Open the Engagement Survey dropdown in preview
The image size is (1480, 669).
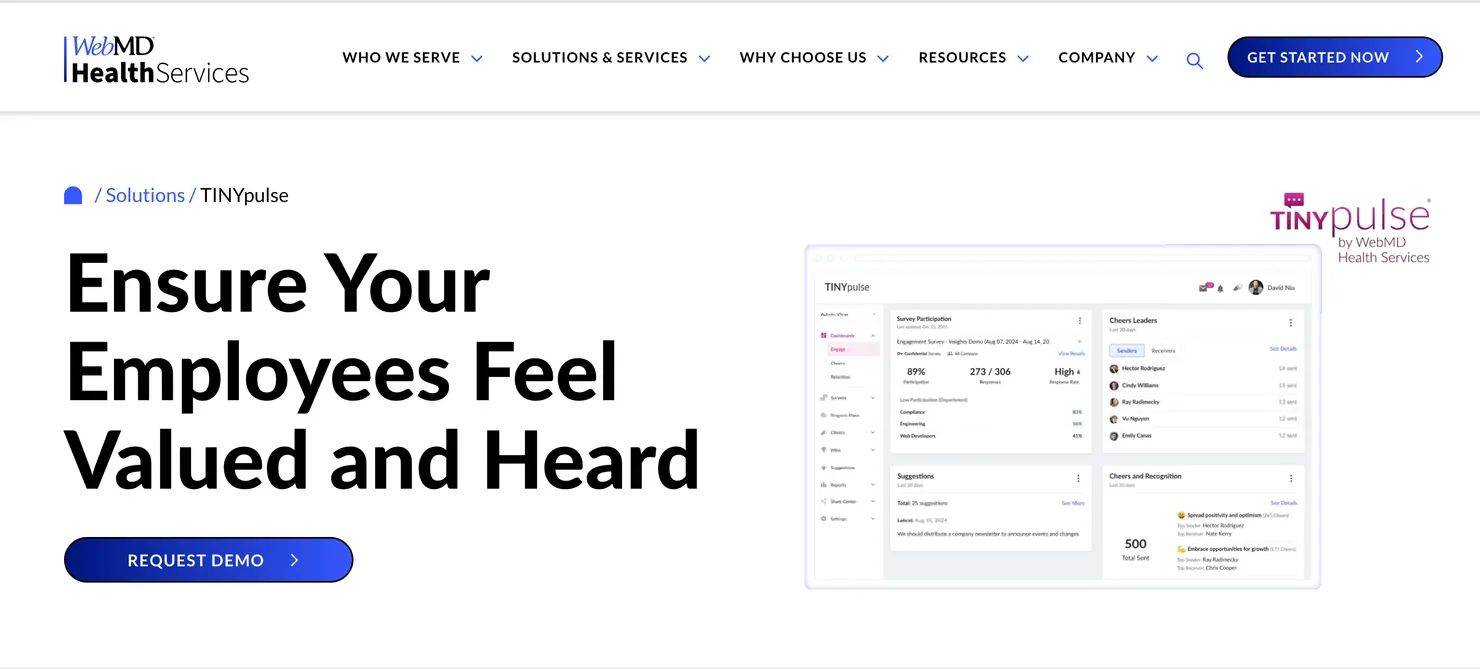990,341
